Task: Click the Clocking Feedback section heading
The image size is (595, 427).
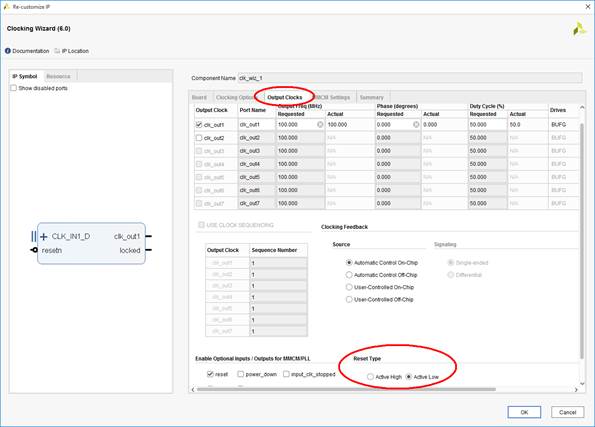Action: [x=344, y=227]
